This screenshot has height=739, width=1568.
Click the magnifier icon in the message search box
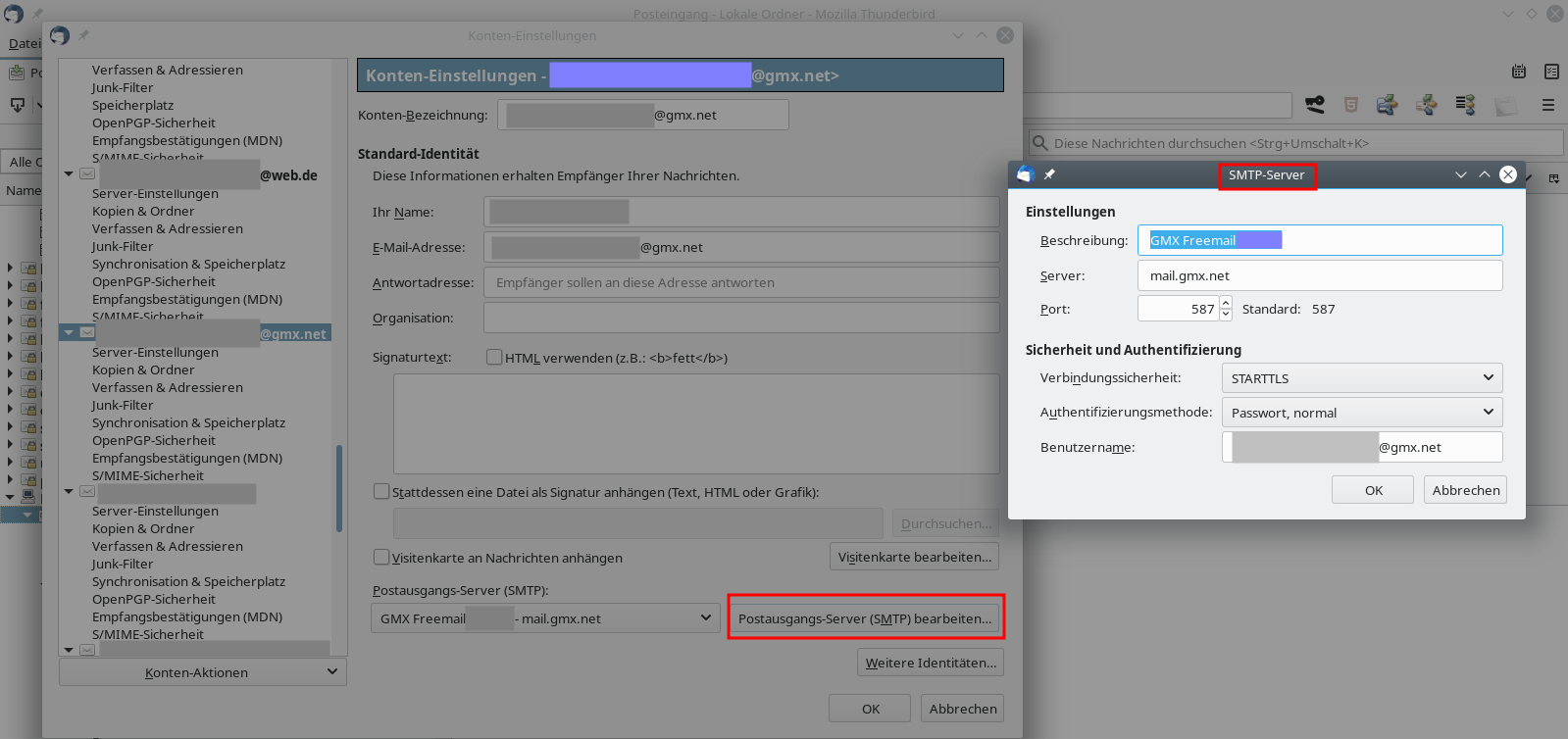pyautogui.click(x=1040, y=143)
